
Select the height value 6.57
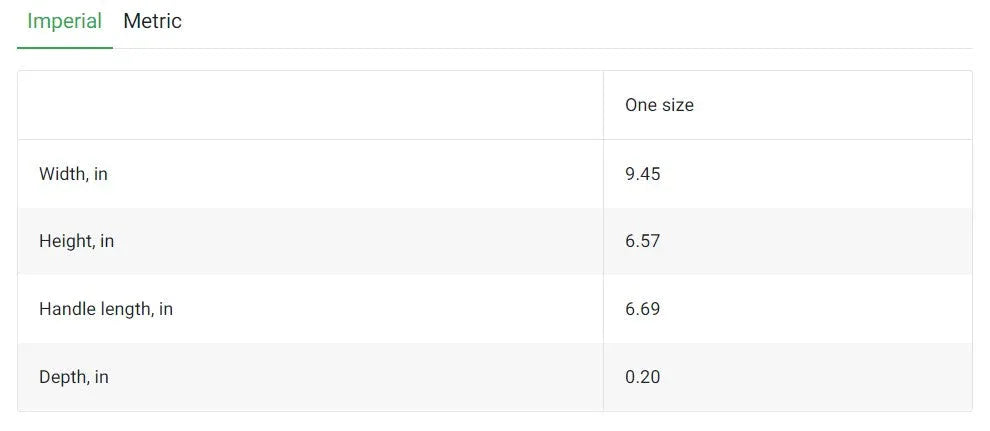tap(642, 241)
